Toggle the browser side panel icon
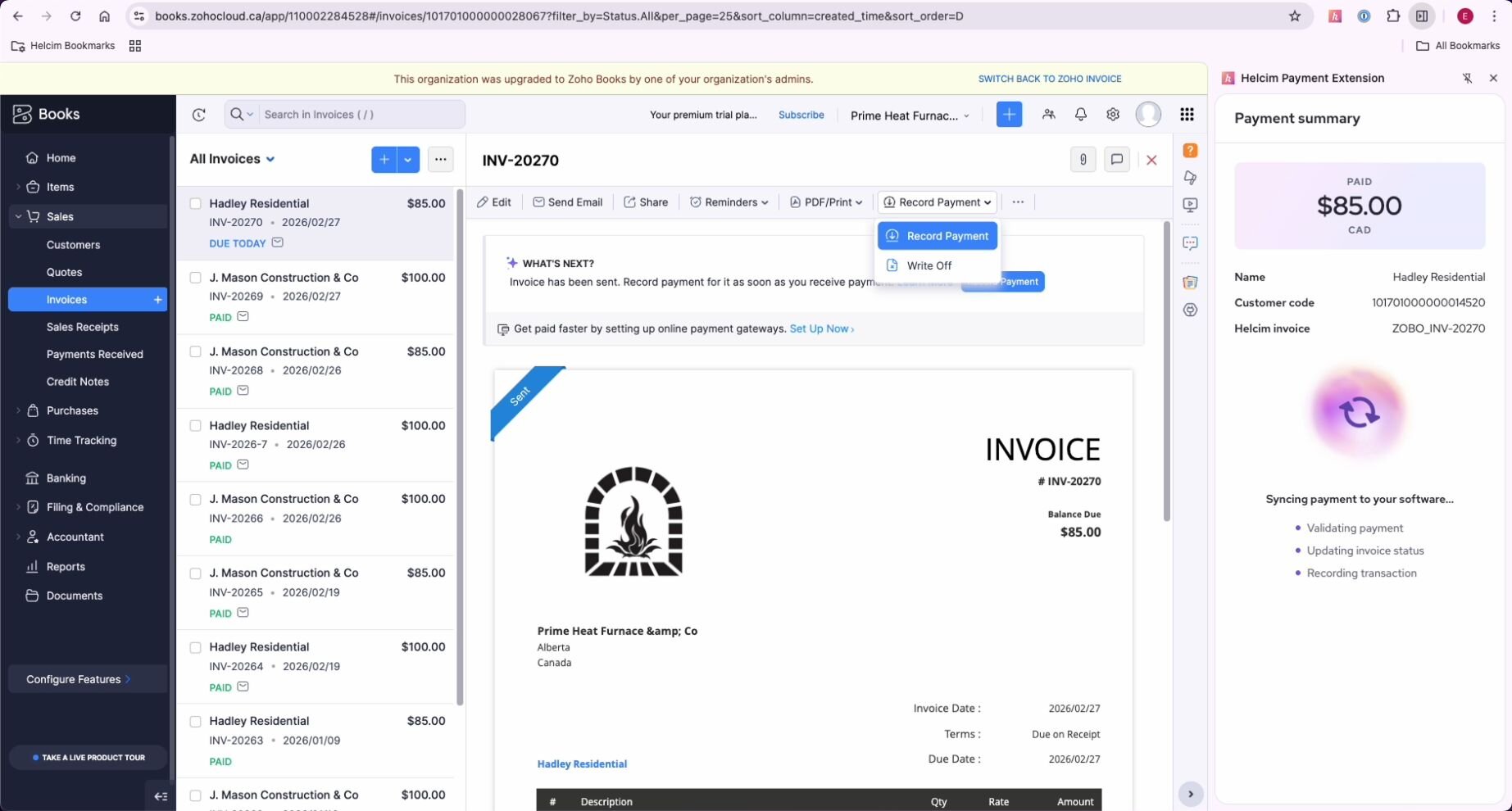1512x811 pixels. pos(1422,16)
